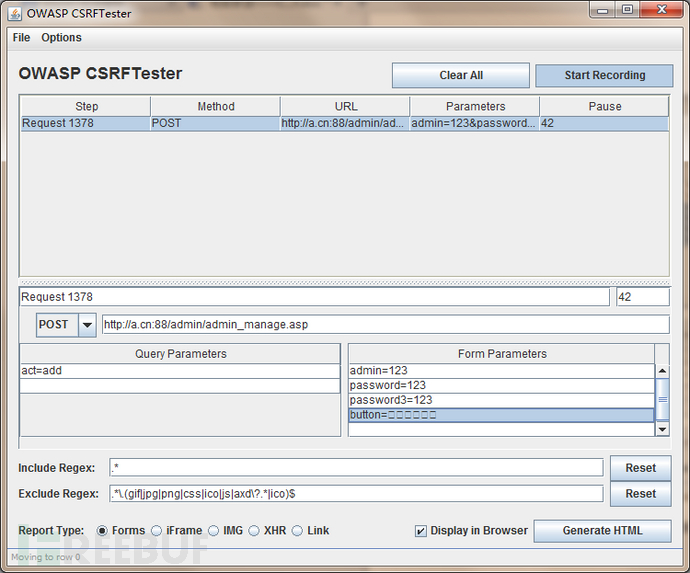
Task: Select the password=123 form parameter
Action: pyautogui.click(x=501, y=386)
